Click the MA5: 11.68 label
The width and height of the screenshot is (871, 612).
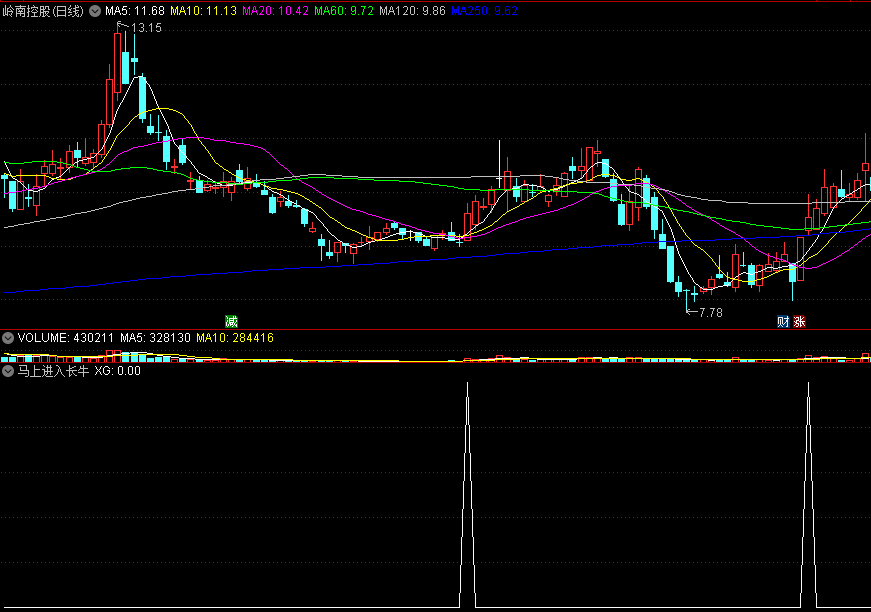coord(135,11)
